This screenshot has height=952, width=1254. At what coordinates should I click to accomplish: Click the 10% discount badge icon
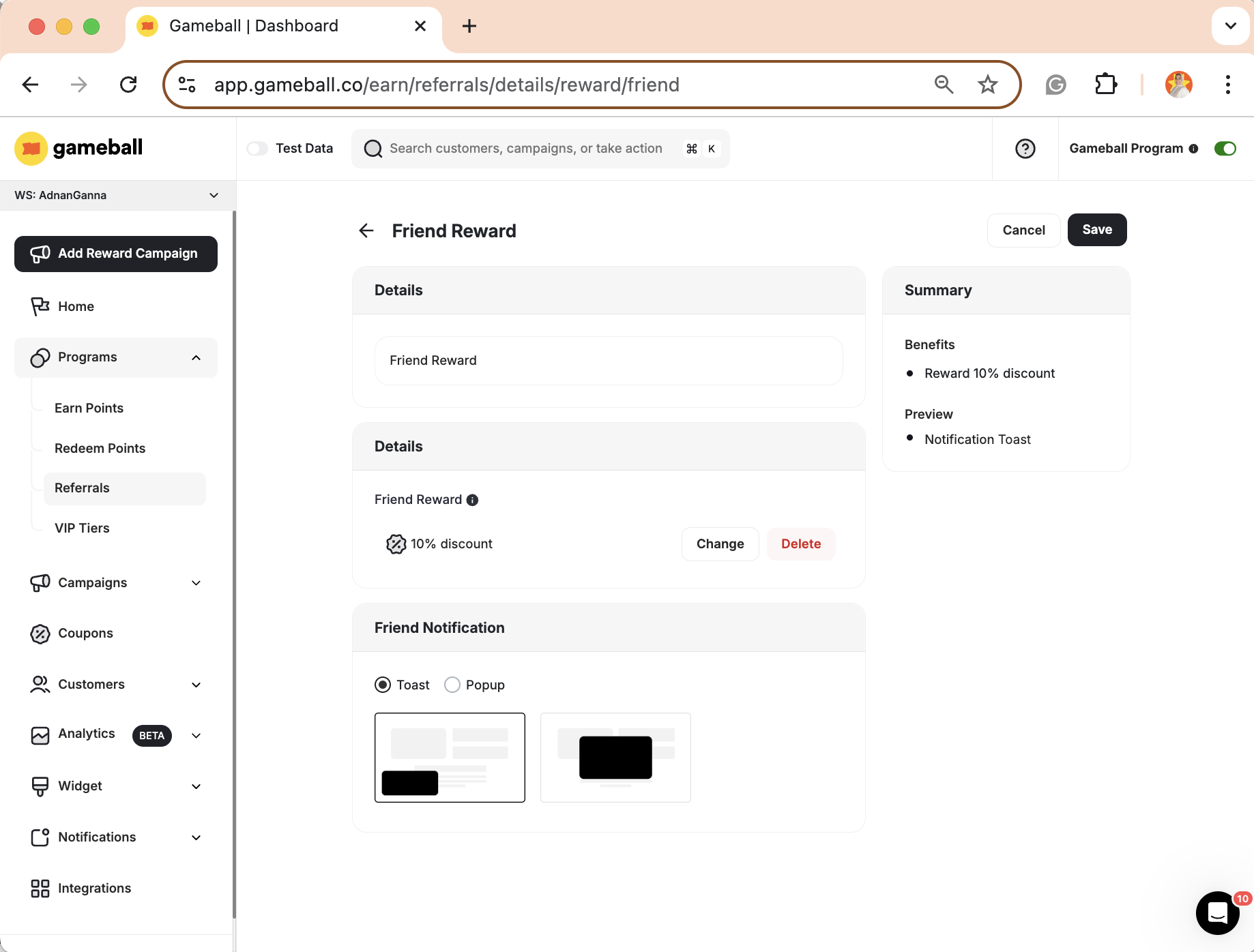pos(396,544)
